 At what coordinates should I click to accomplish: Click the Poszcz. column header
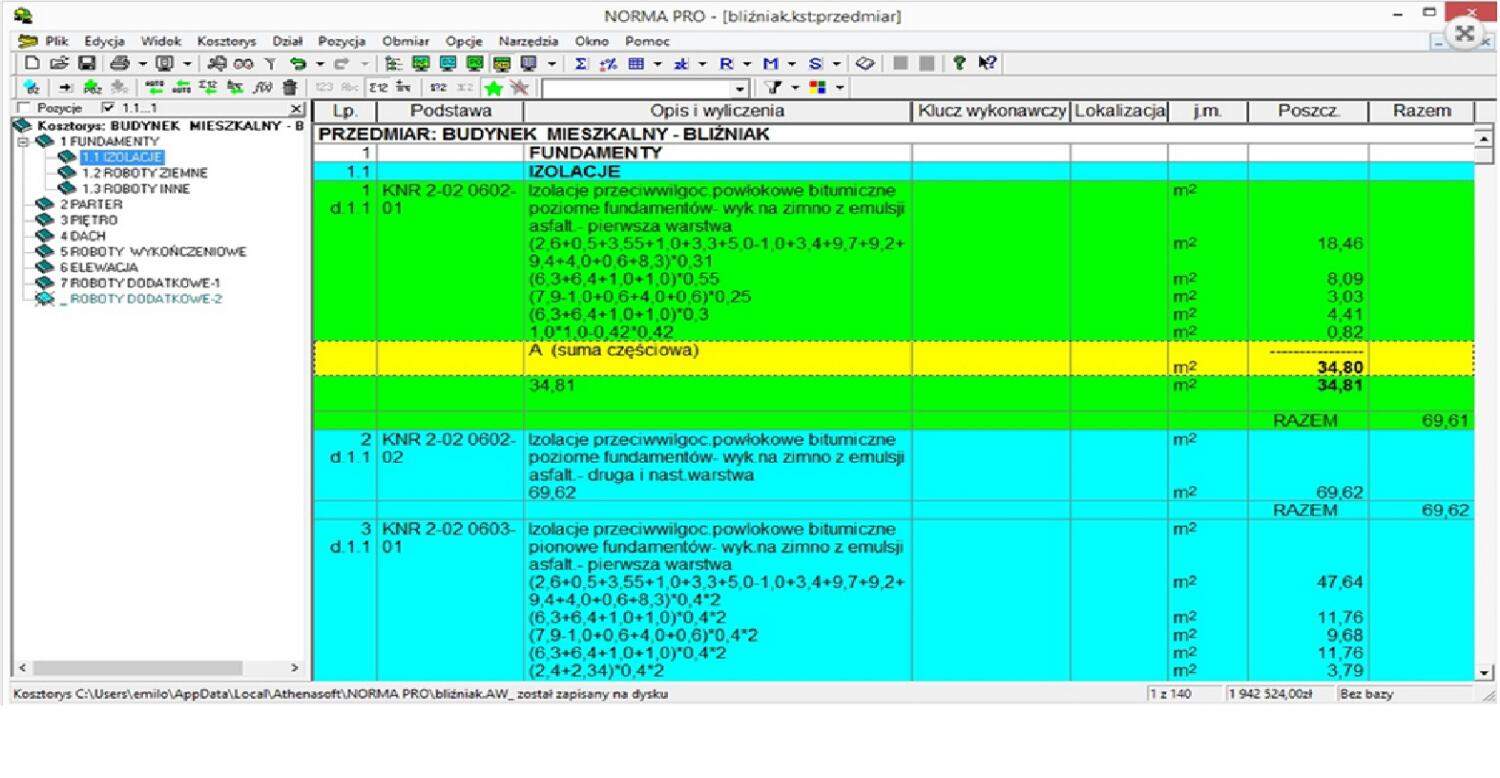tap(1308, 111)
